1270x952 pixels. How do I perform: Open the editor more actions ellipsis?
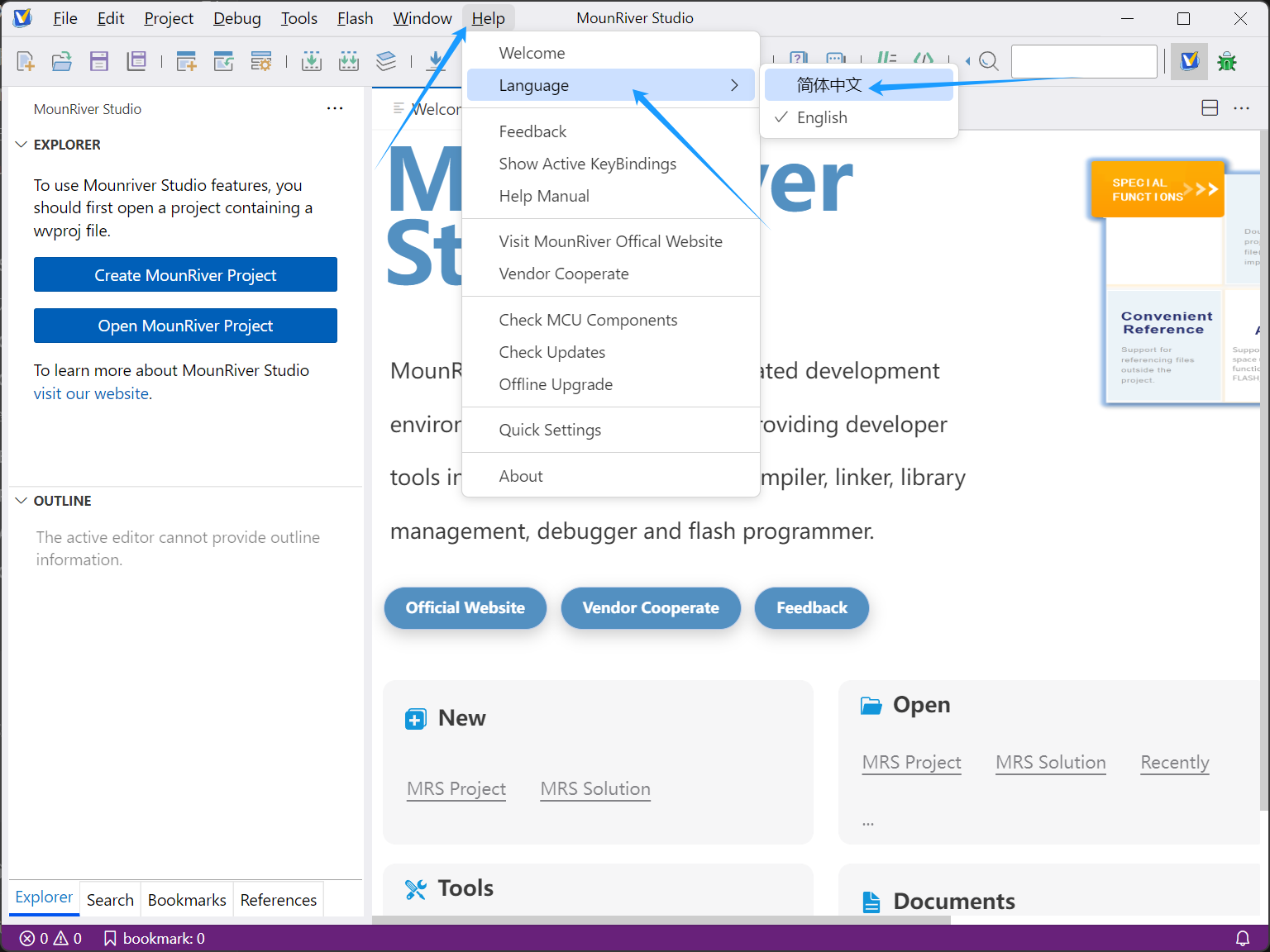[1242, 108]
